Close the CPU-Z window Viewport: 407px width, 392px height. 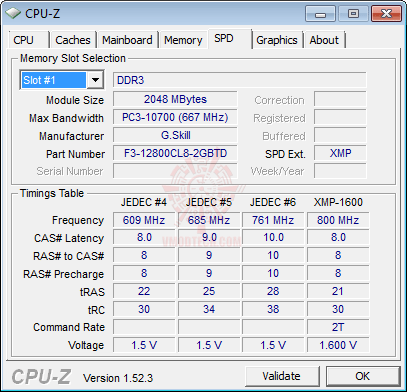coord(386,14)
